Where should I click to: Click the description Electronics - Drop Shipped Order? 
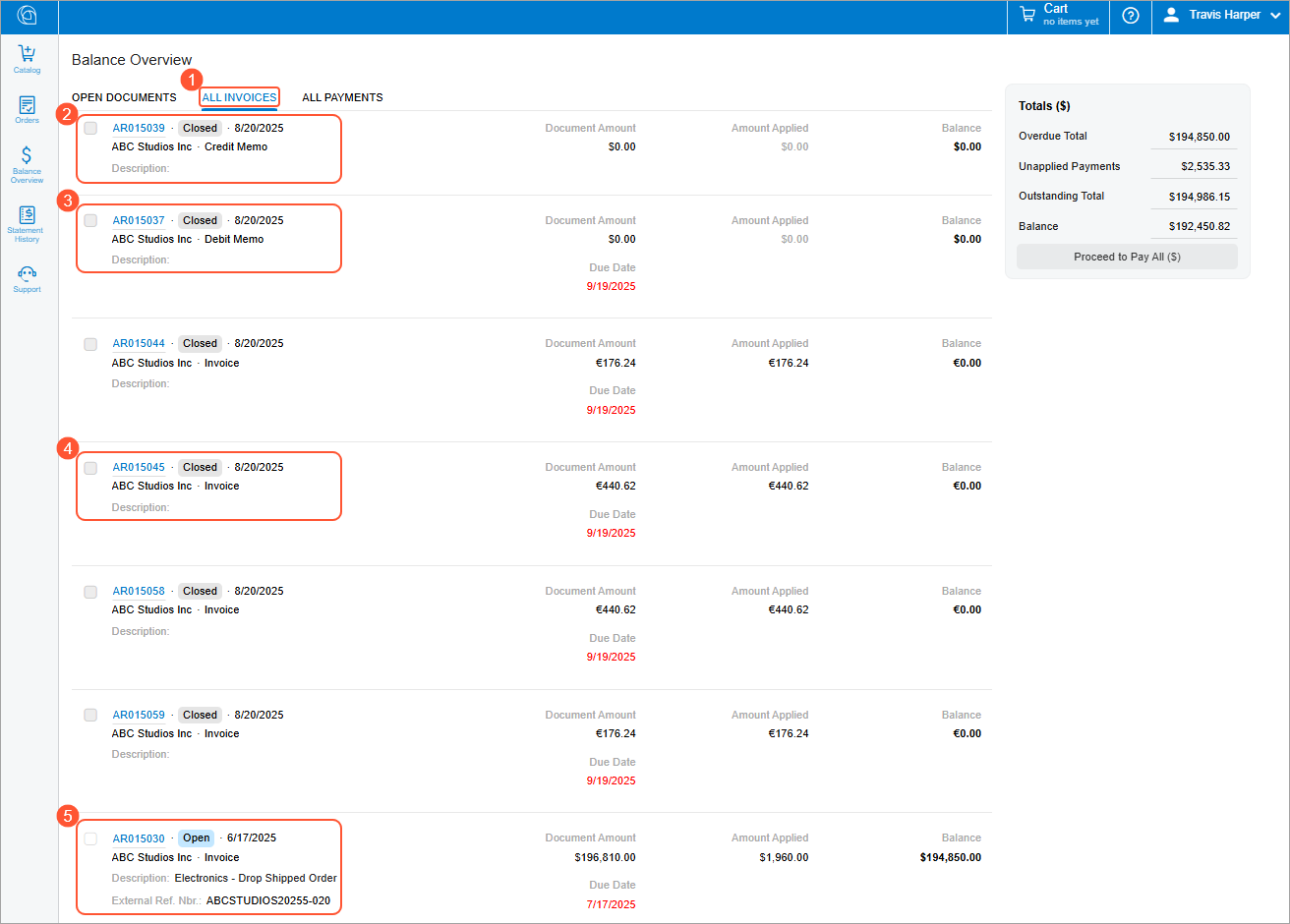tap(256, 878)
